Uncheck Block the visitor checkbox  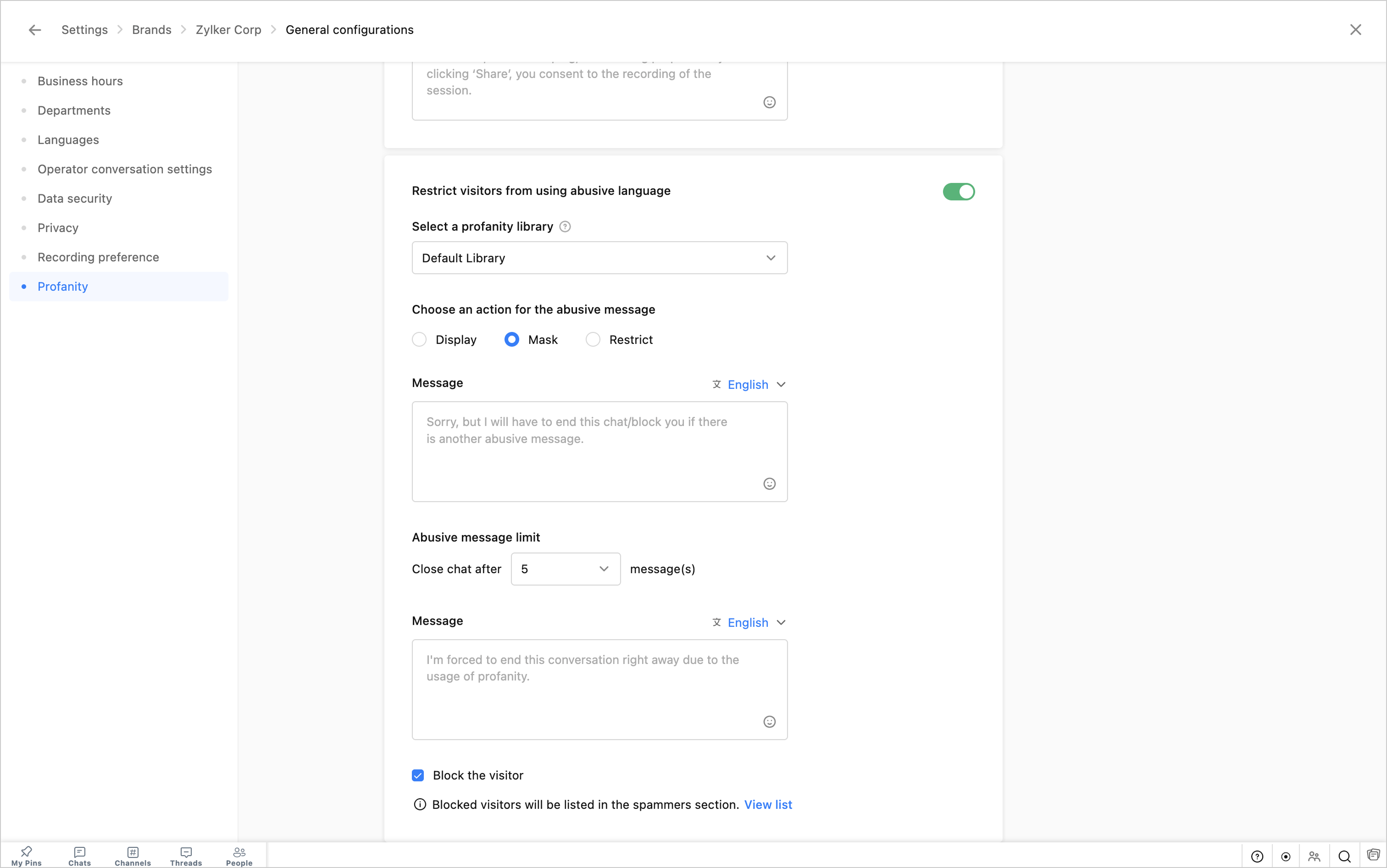[418, 775]
